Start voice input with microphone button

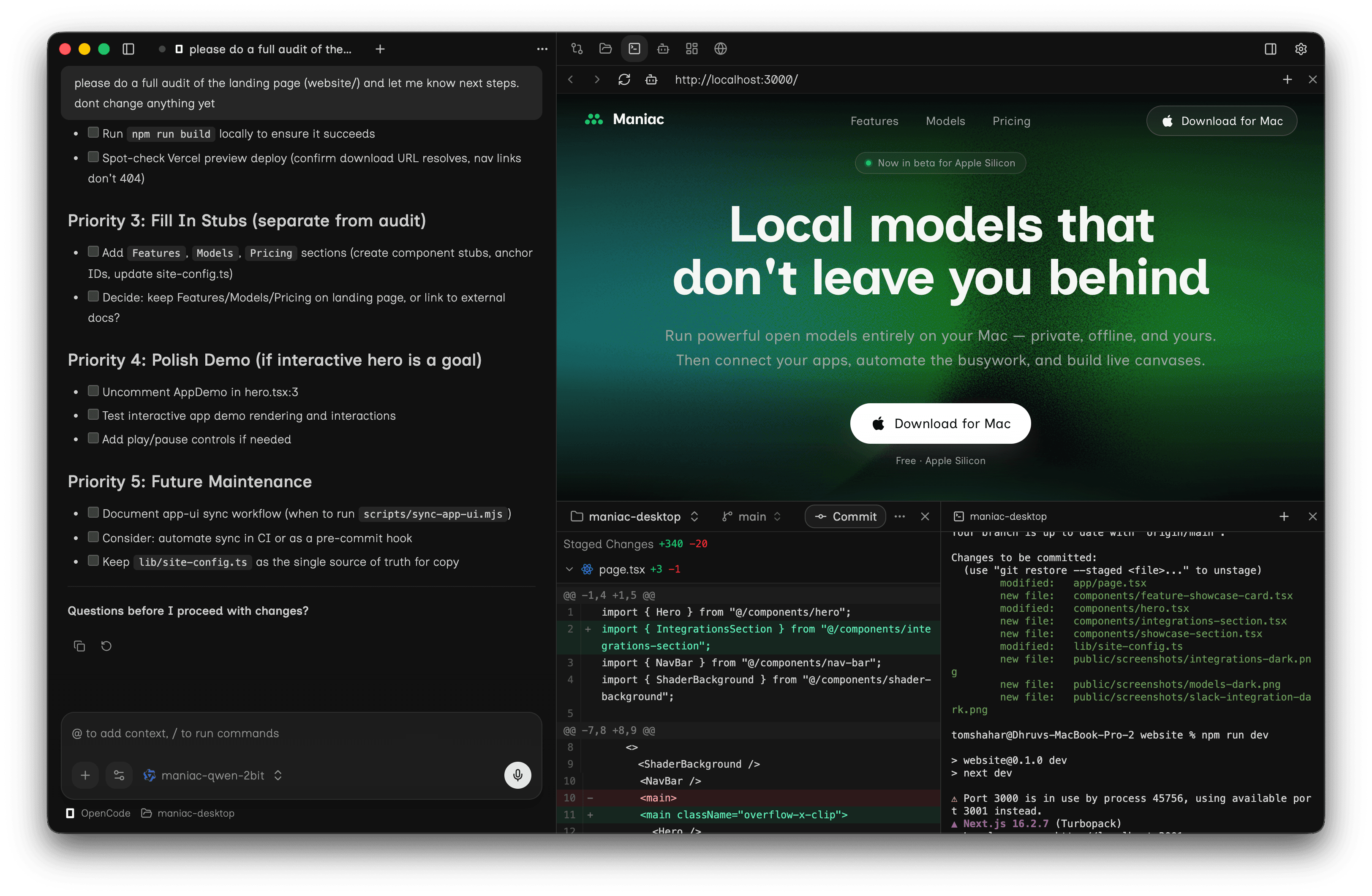tap(518, 775)
